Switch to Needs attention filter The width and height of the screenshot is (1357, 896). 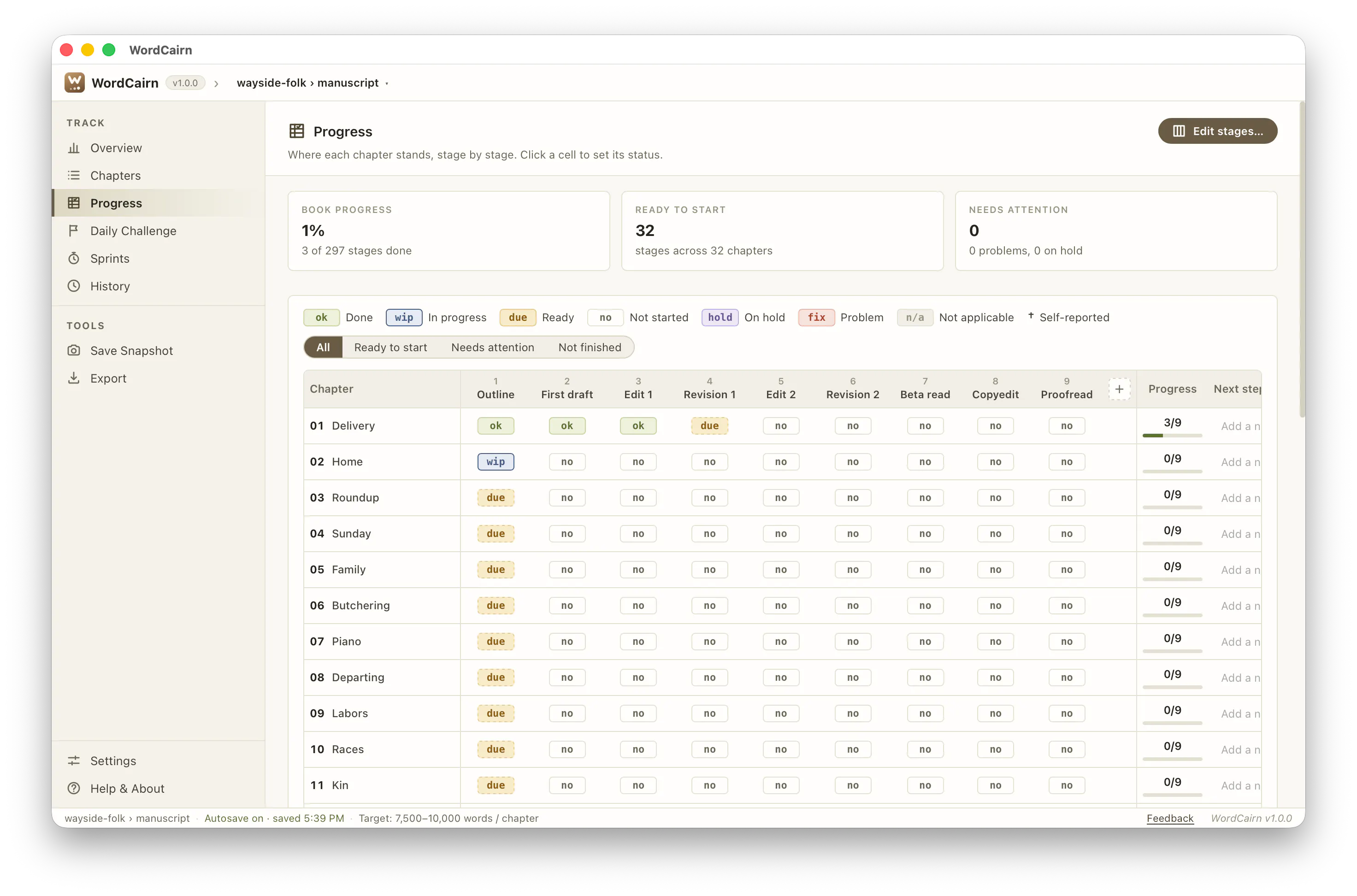click(493, 348)
